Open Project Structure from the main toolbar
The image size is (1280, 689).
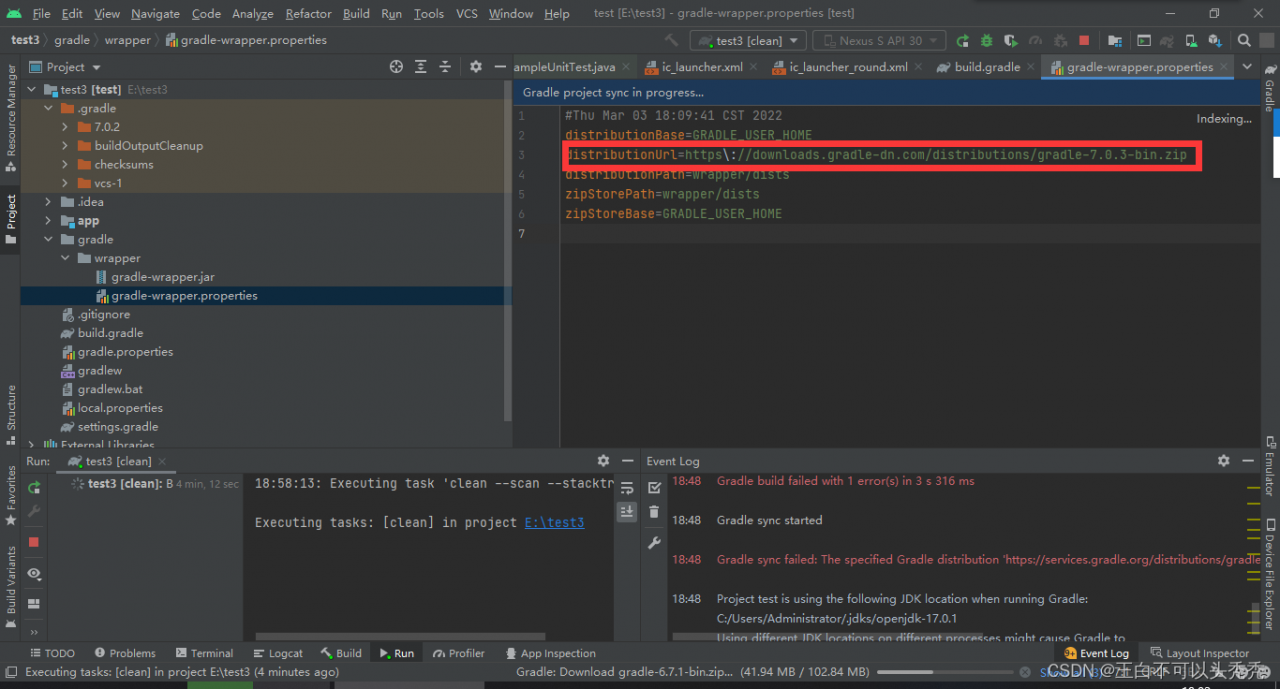point(1115,41)
